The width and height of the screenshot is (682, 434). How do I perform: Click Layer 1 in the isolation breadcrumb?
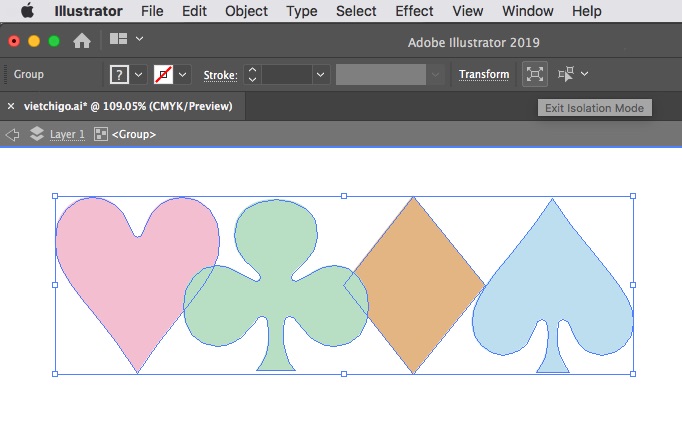click(x=67, y=134)
